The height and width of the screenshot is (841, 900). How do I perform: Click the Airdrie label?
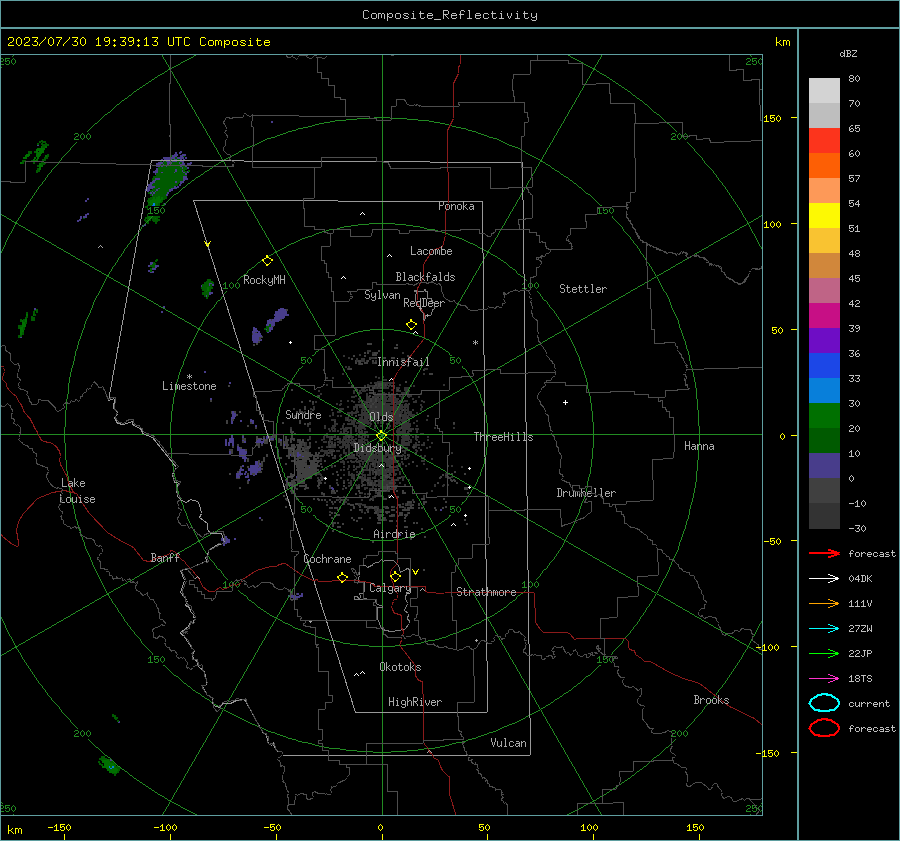point(394,534)
